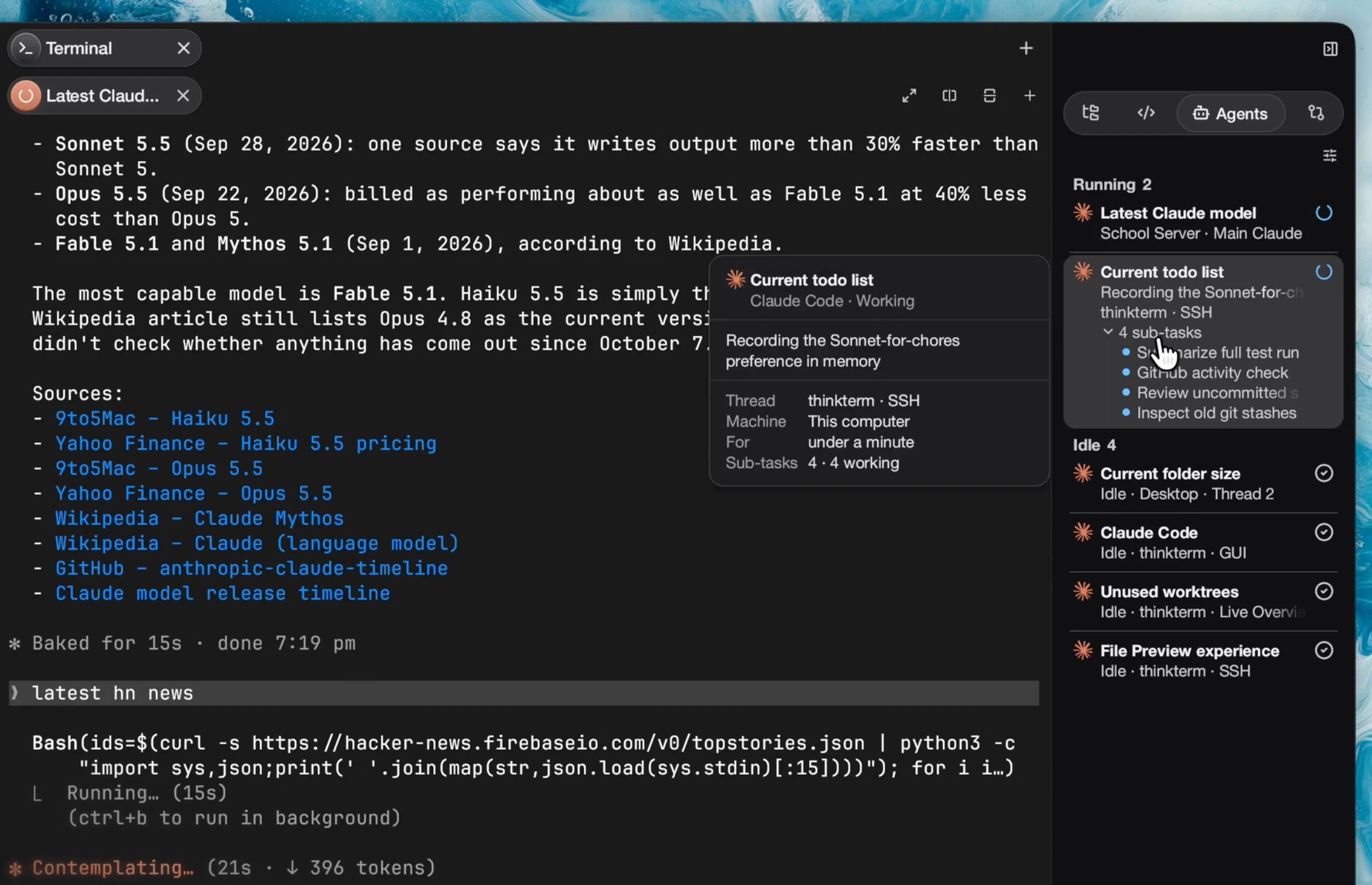The height and width of the screenshot is (885, 1372).
Task: Close the Terminal tab
Action: 183,48
